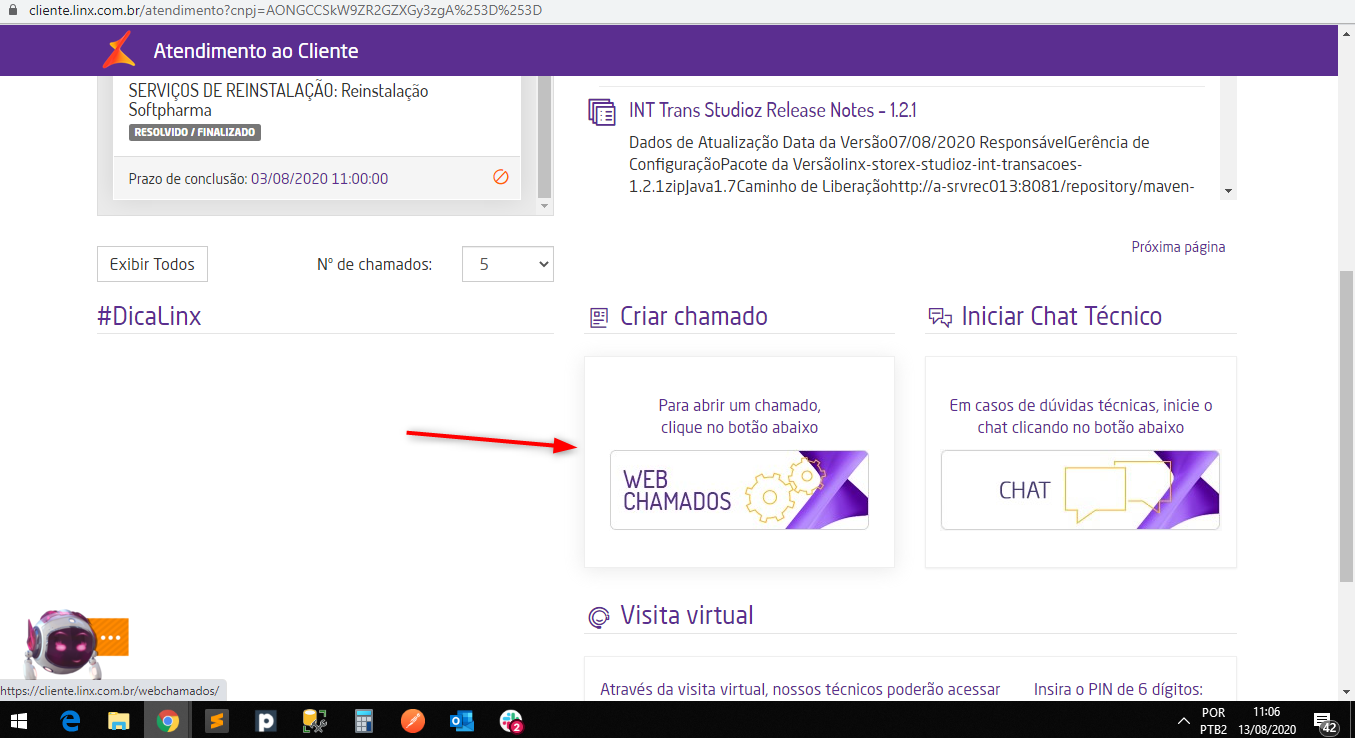Click the orange cancelled icon on the ticket card
Viewport: 1355px width, 738px height.
point(501,177)
